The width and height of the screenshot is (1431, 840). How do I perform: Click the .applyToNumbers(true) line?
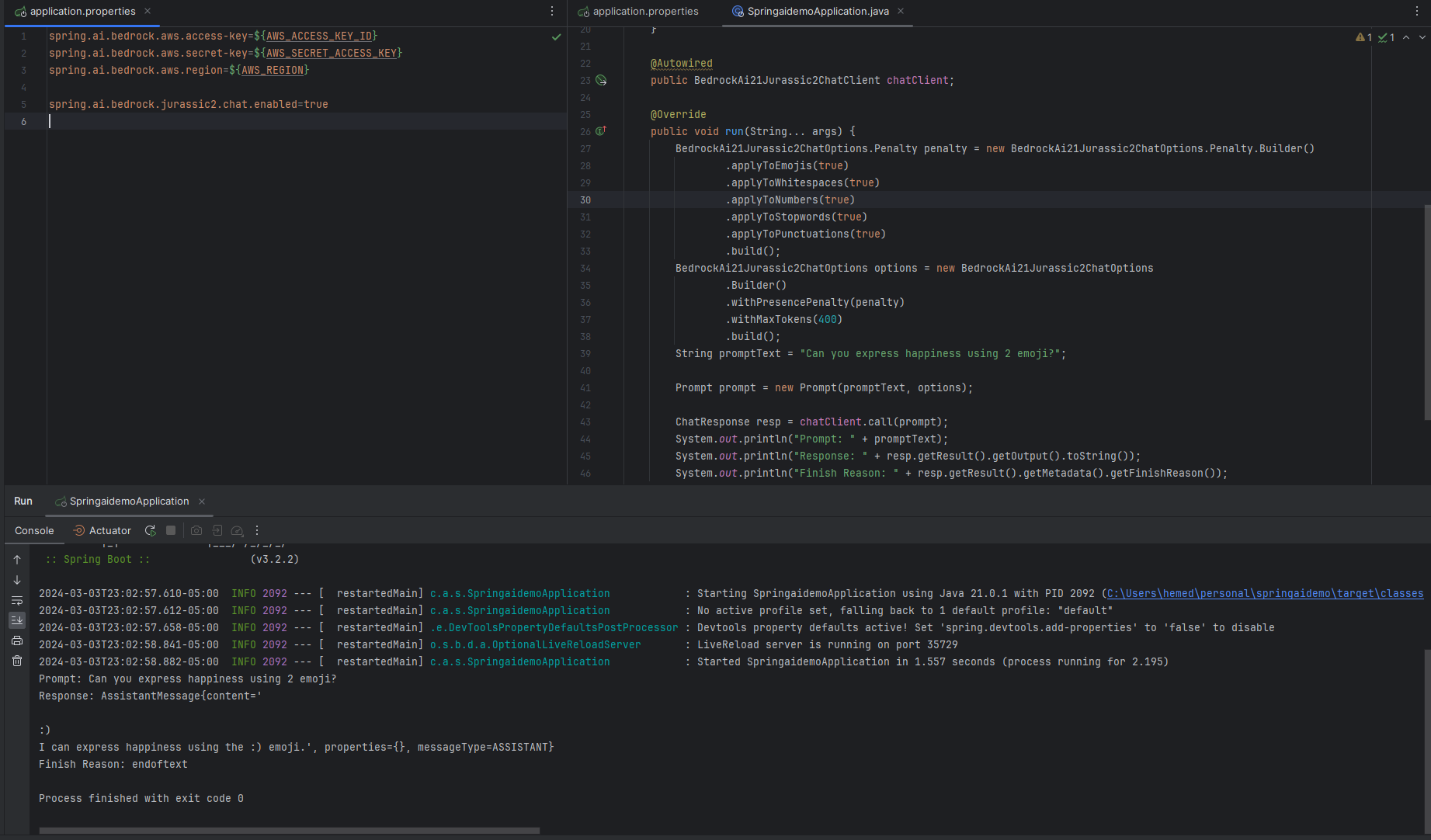click(x=790, y=200)
